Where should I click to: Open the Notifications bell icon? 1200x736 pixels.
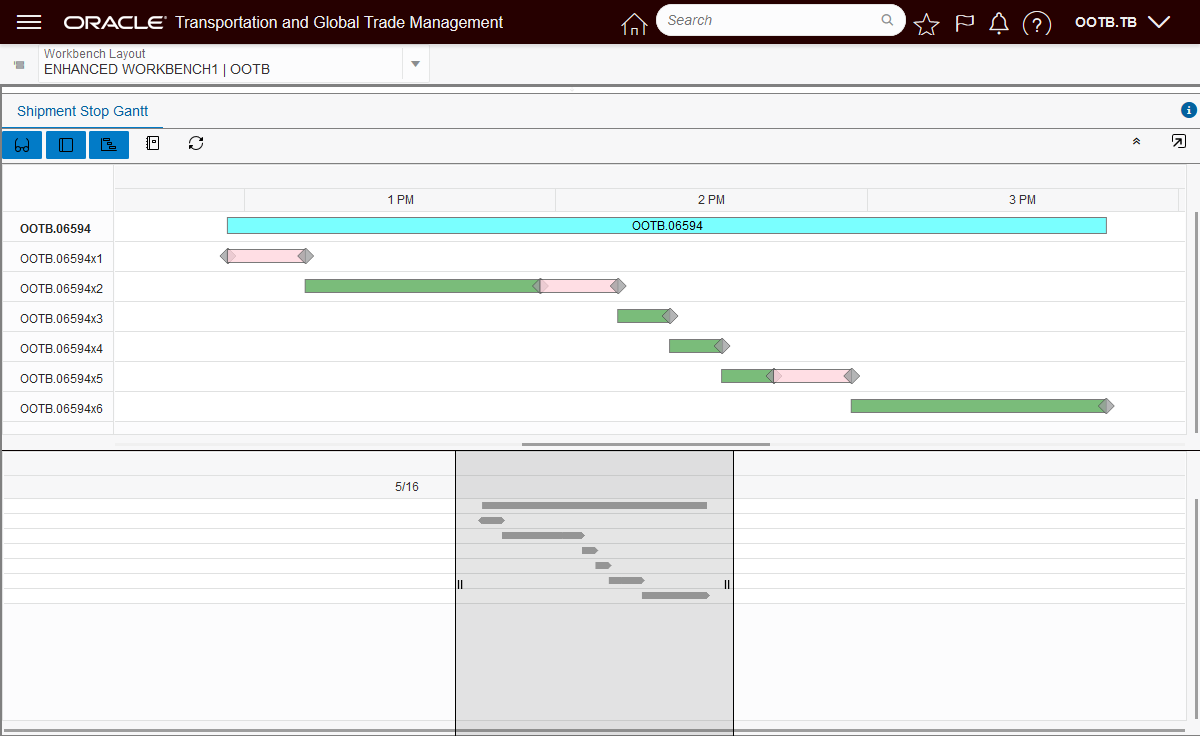[x=998, y=23]
